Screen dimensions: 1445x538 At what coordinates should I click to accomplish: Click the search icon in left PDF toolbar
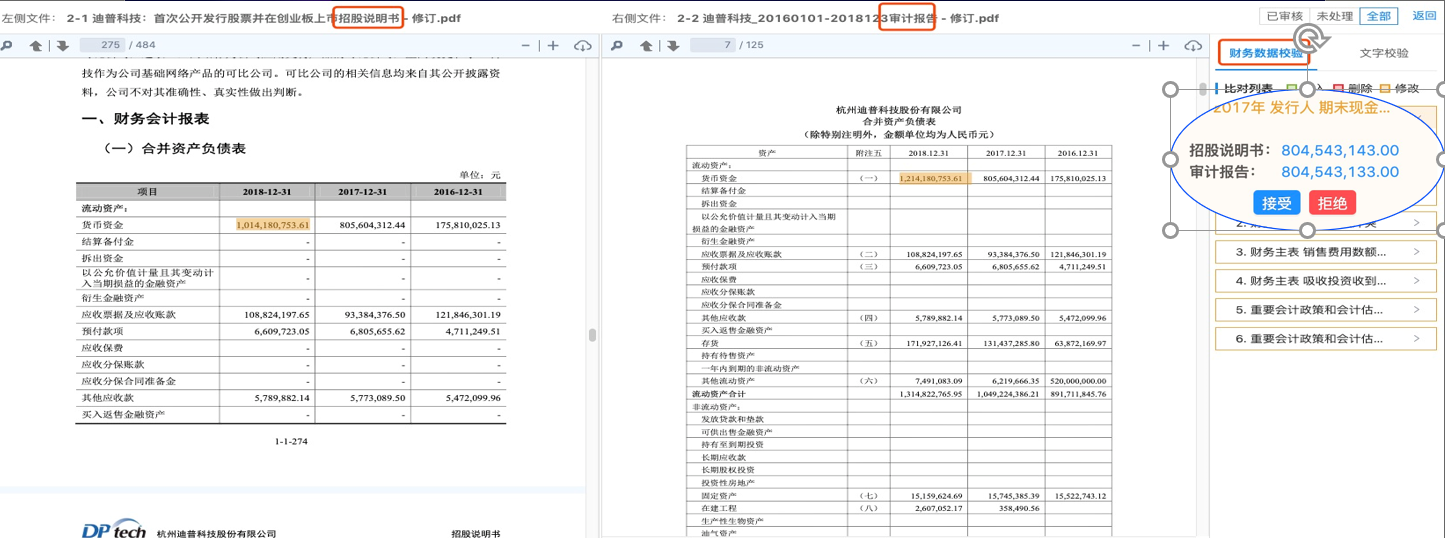click(6, 46)
